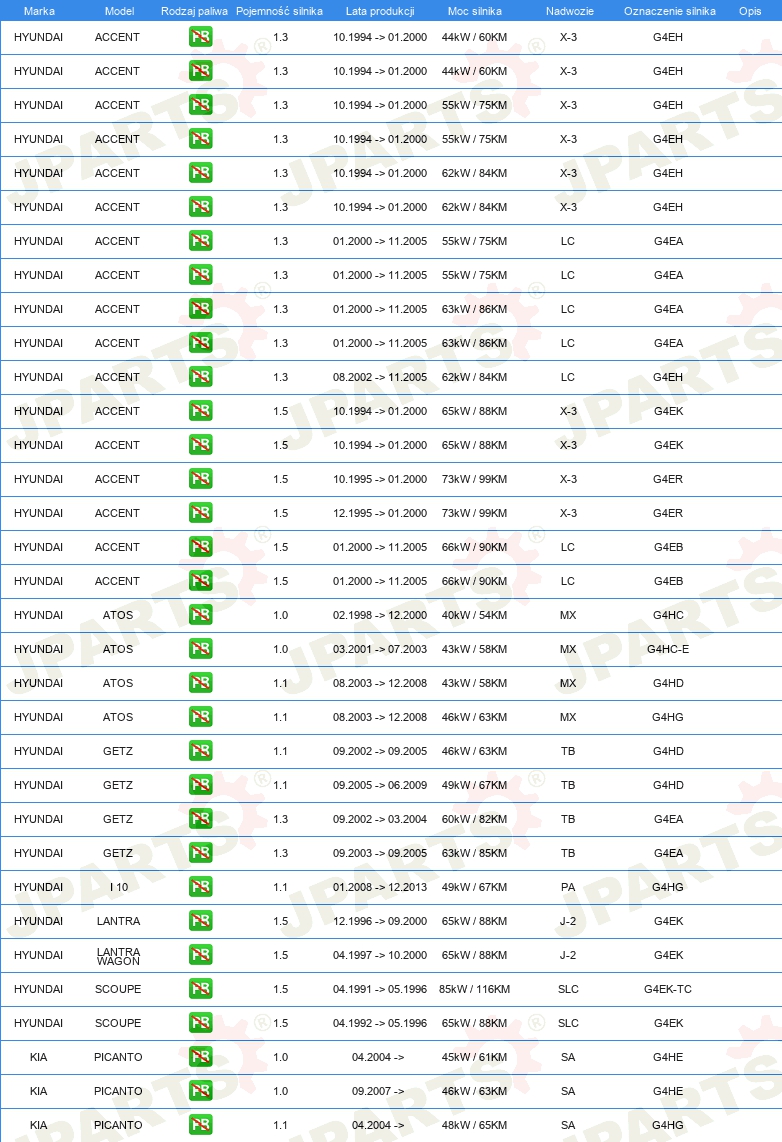Click fuel icon in HYUNDAI I 10 row
Screen dimensions: 782x1142
pos(201,886)
